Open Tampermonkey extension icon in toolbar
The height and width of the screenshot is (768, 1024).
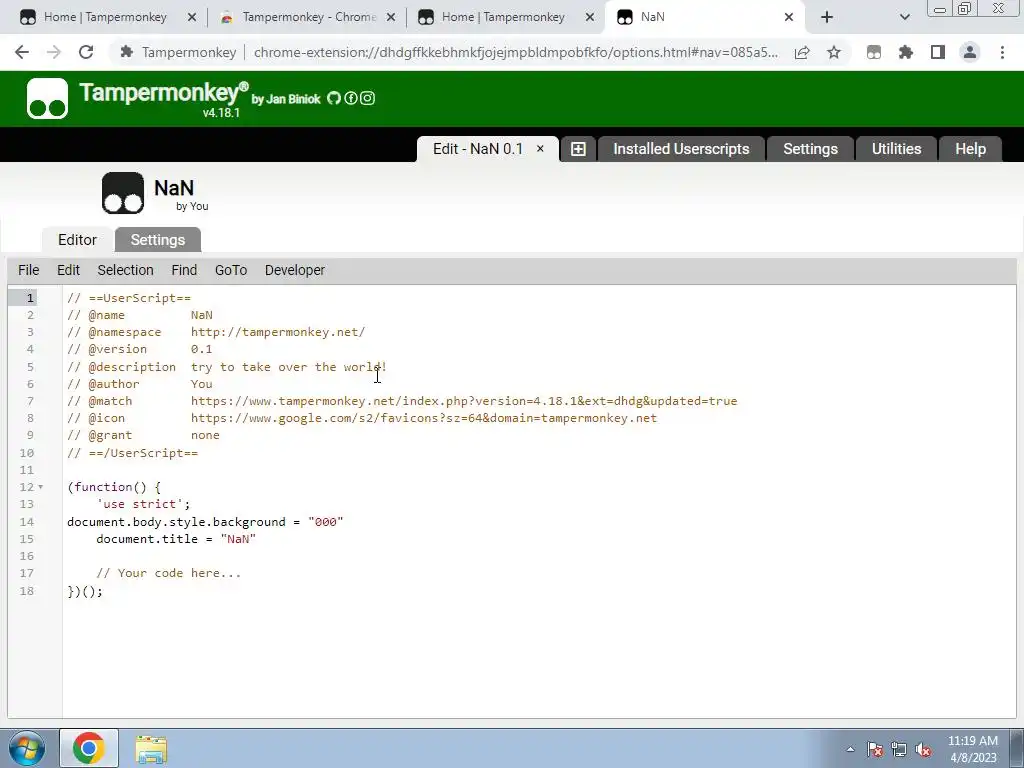click(874, 52)
